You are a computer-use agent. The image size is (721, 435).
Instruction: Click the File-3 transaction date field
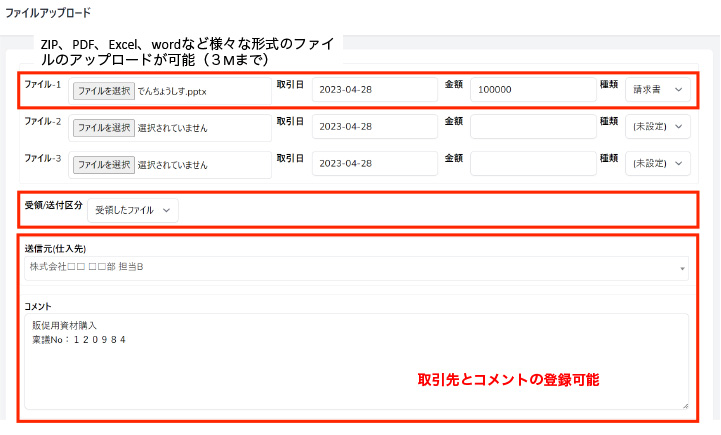tap(374, 163)
